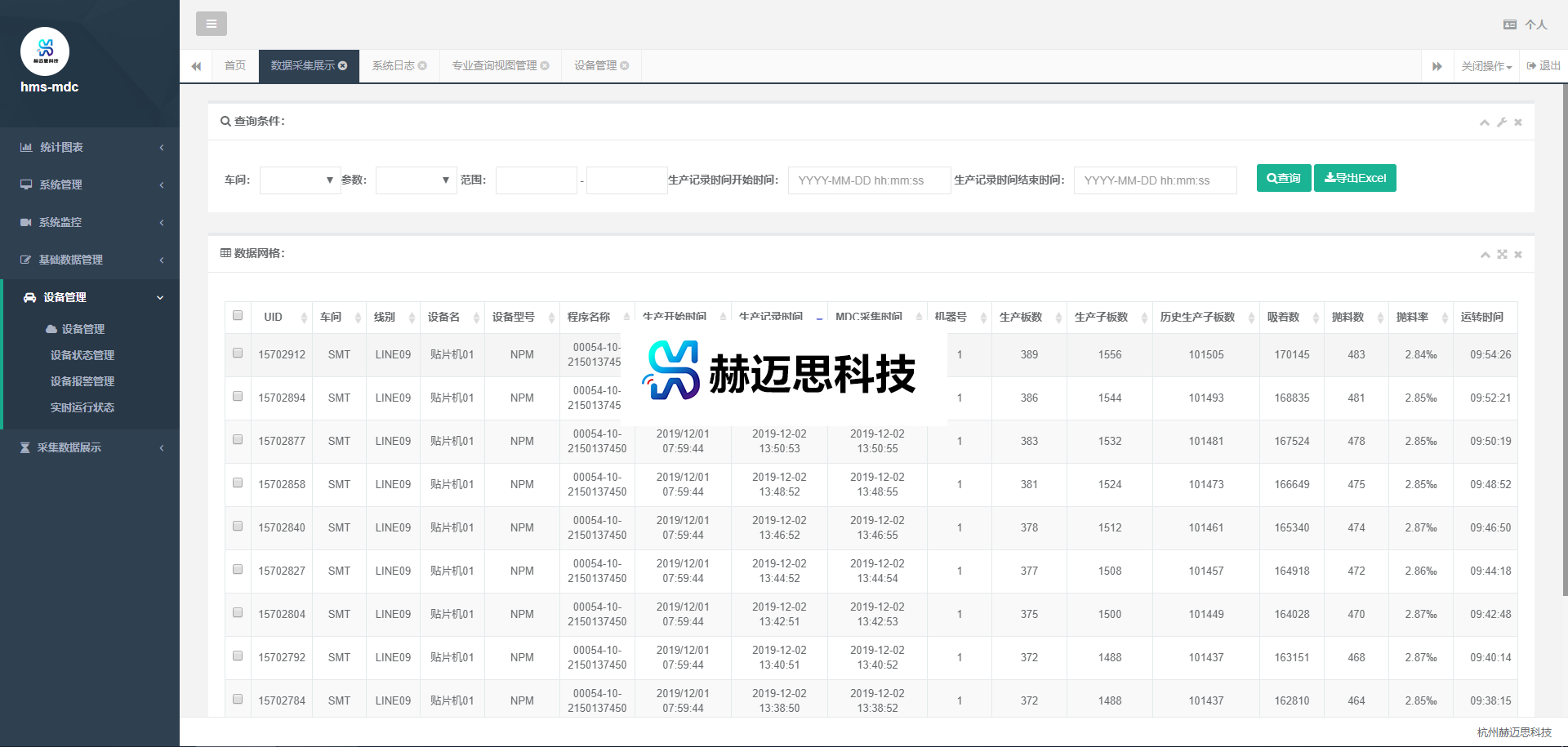1568x747 pixels.
Task: Click the 杭州赫迈思科技 footer link
Action: [x=1514, y=732]
